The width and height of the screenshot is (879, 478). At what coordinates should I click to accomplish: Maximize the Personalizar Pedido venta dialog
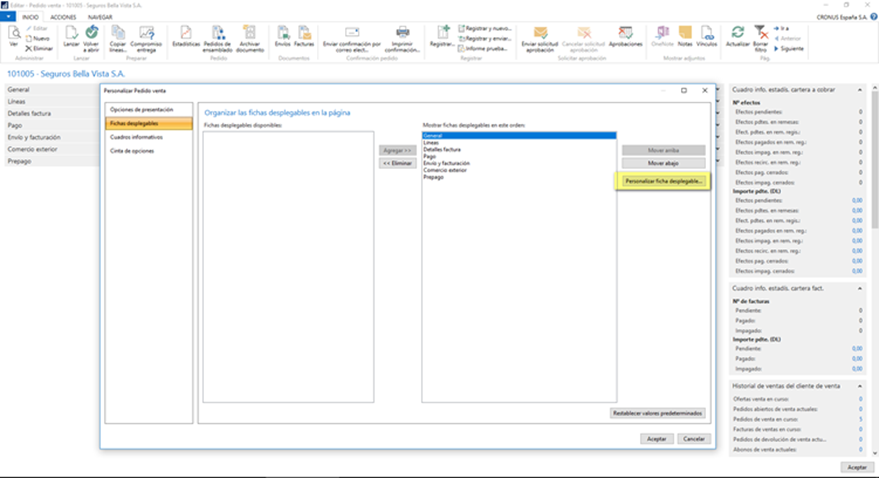(x=684, y=91)
